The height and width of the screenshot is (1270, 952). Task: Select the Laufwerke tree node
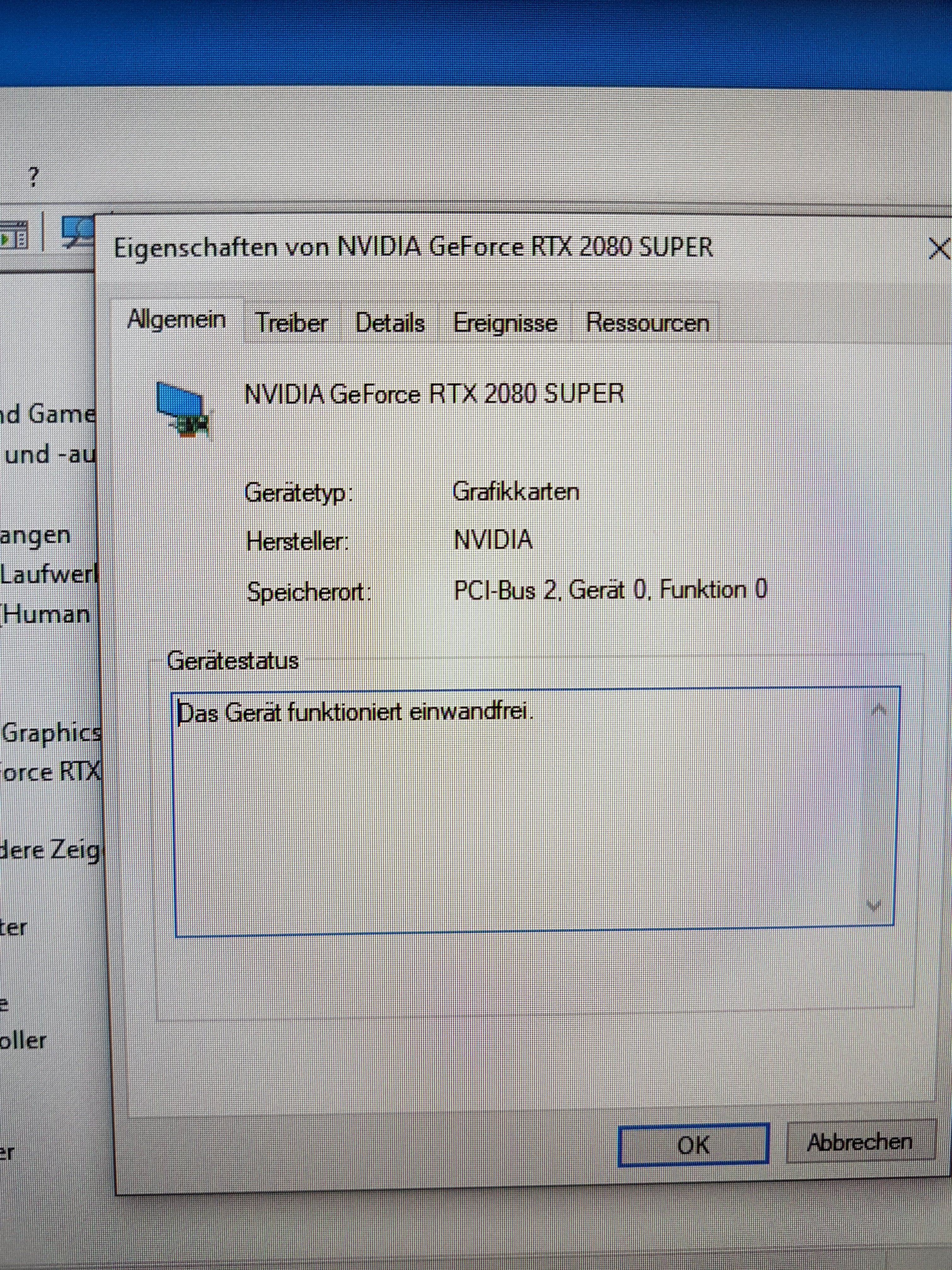pyautogui.click(x=49, y=574)
